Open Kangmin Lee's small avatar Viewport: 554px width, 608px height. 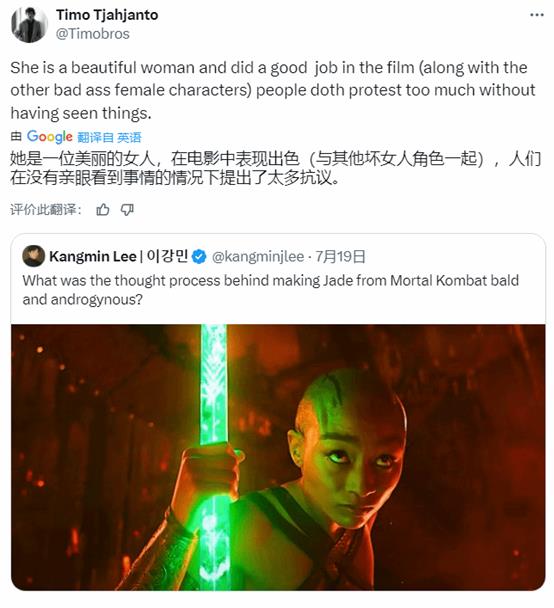33,256
